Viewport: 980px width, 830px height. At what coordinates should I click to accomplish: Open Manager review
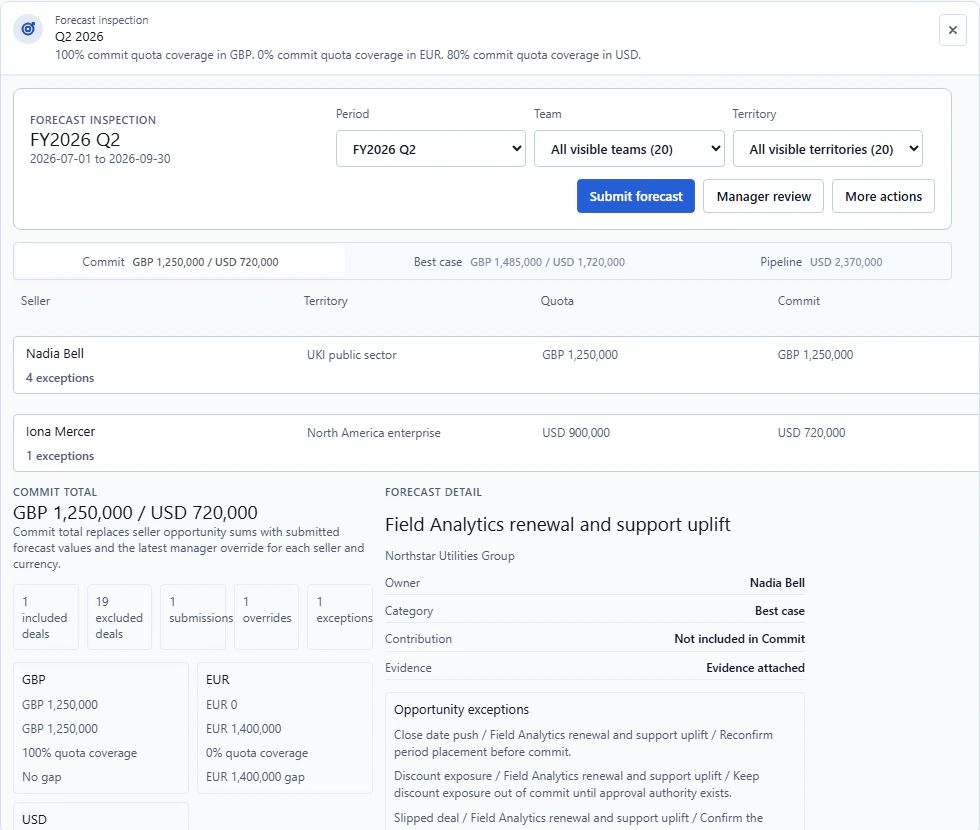[x=763, y=196]
